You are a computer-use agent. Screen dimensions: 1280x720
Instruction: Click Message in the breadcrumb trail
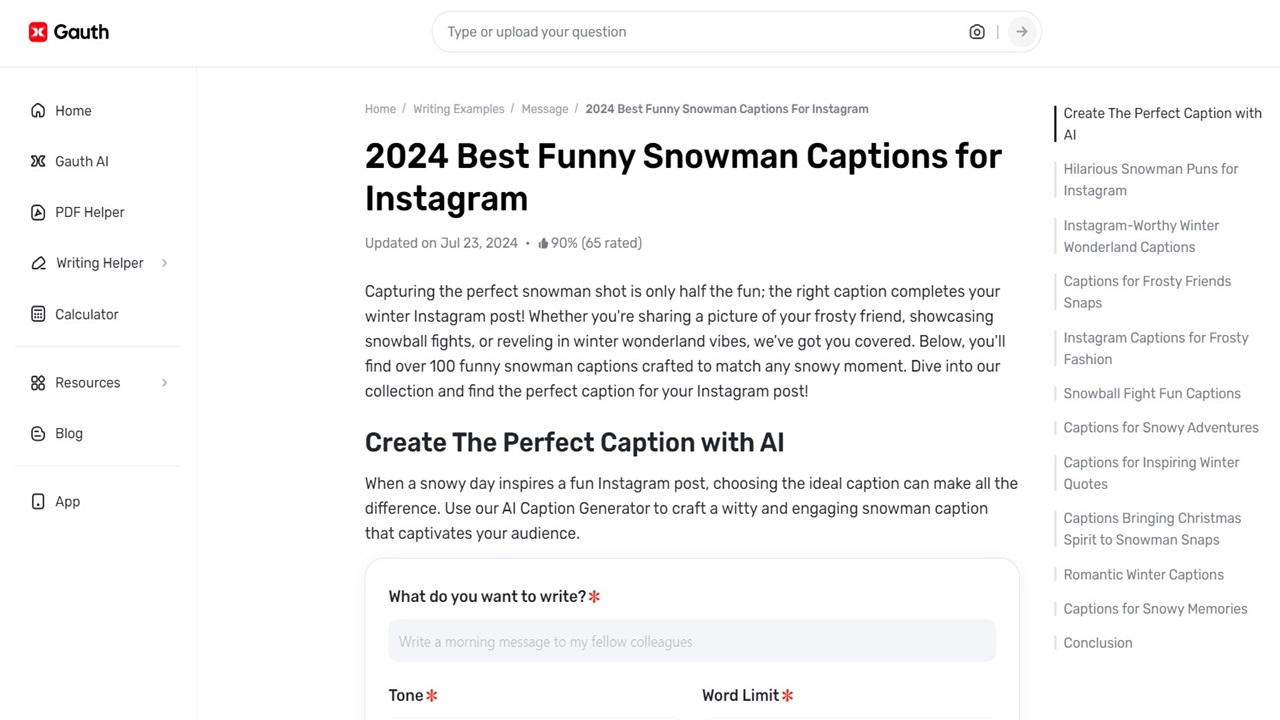point(544,108)
